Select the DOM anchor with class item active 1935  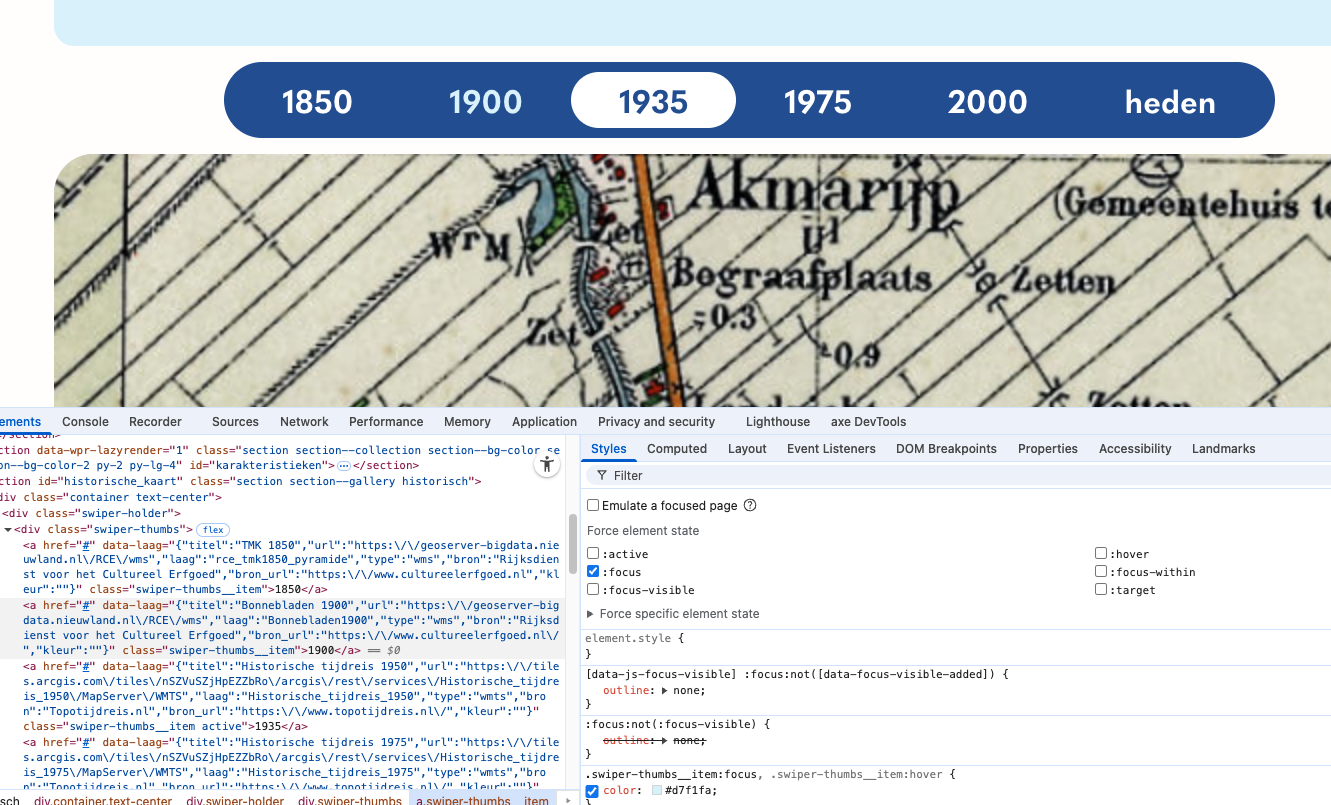pyautogui.click(x=291, y=696)
